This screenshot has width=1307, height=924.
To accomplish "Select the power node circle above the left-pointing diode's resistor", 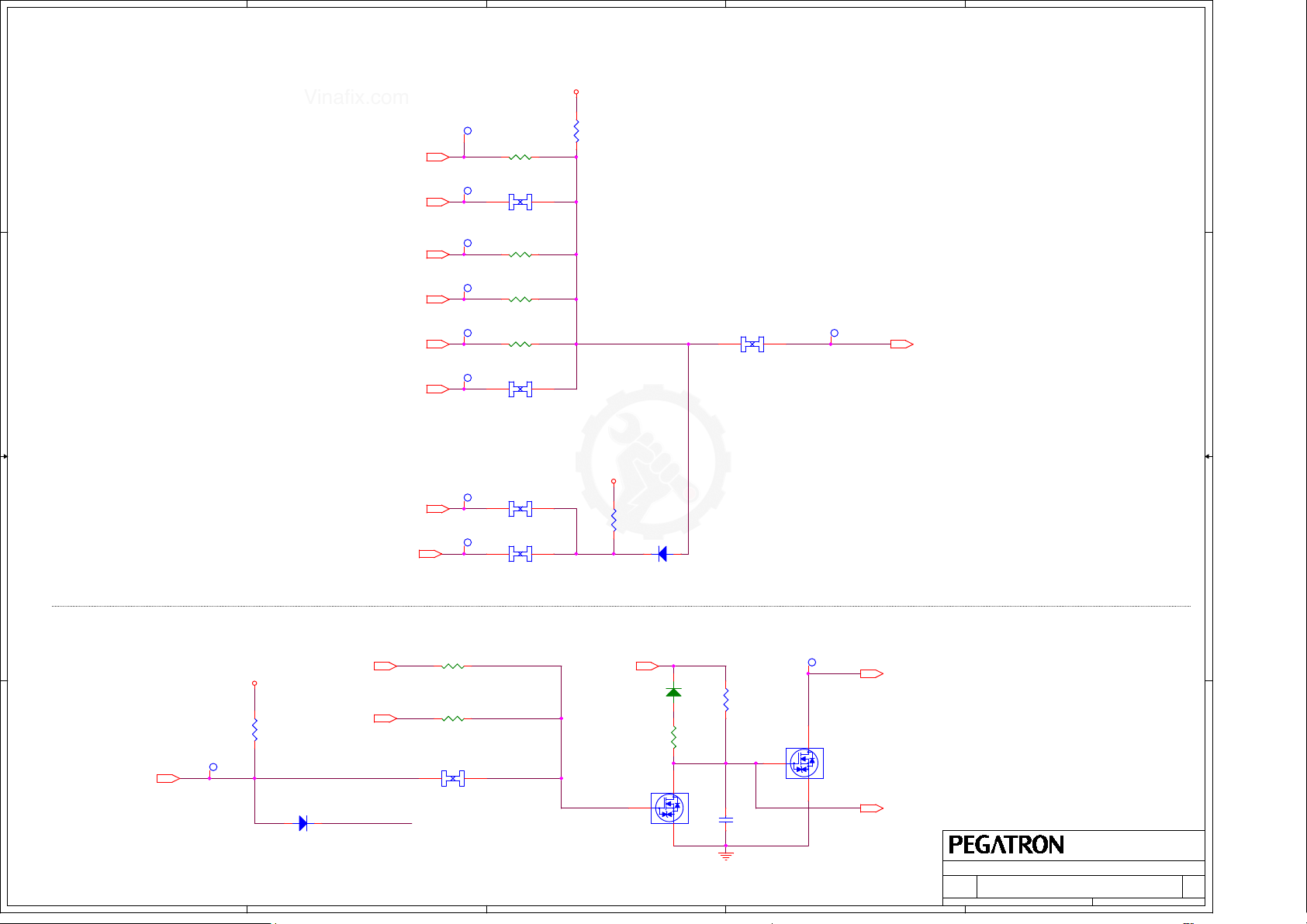I will tap(614, 482).
